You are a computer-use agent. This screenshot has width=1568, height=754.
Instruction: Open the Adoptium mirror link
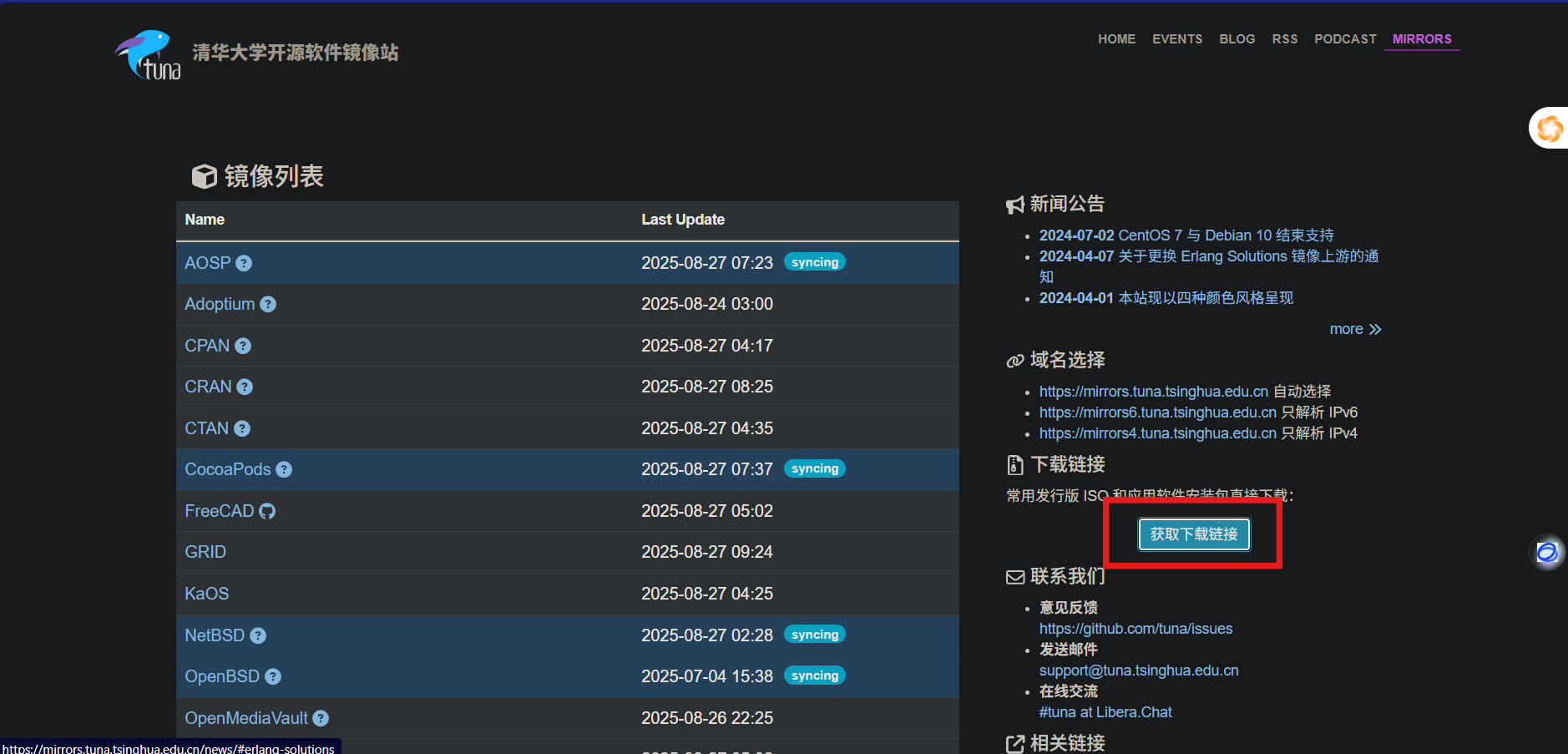click(220, 304)
